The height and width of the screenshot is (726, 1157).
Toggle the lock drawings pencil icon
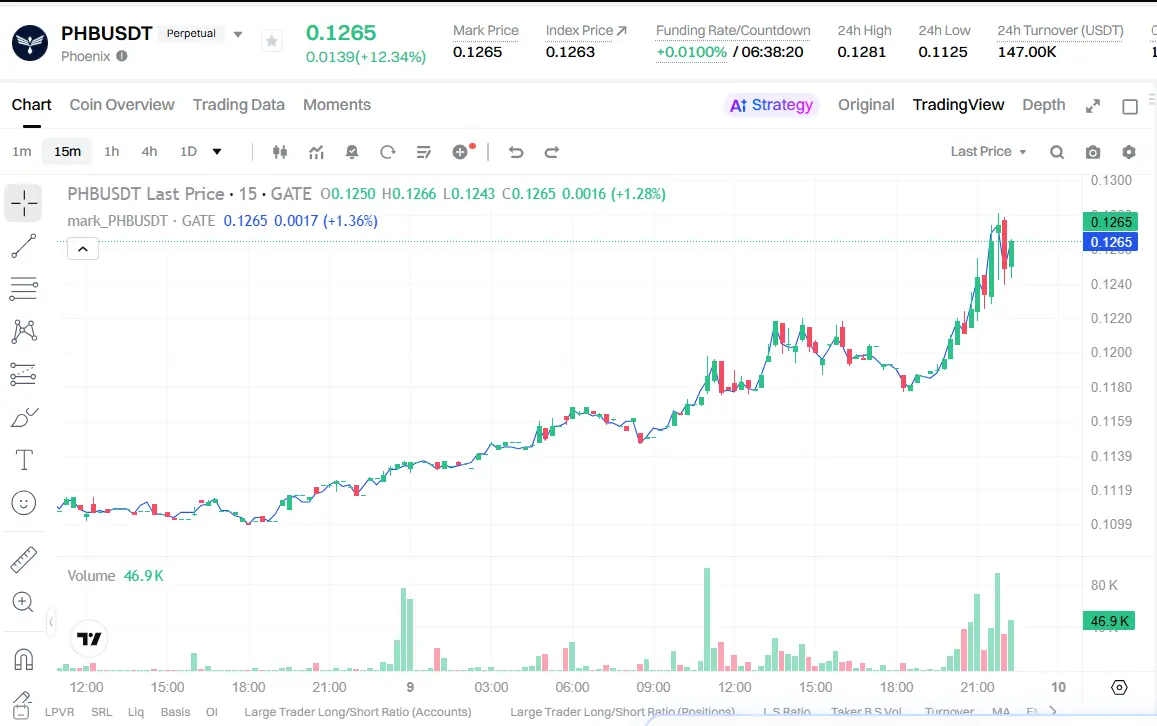point(22,704)
